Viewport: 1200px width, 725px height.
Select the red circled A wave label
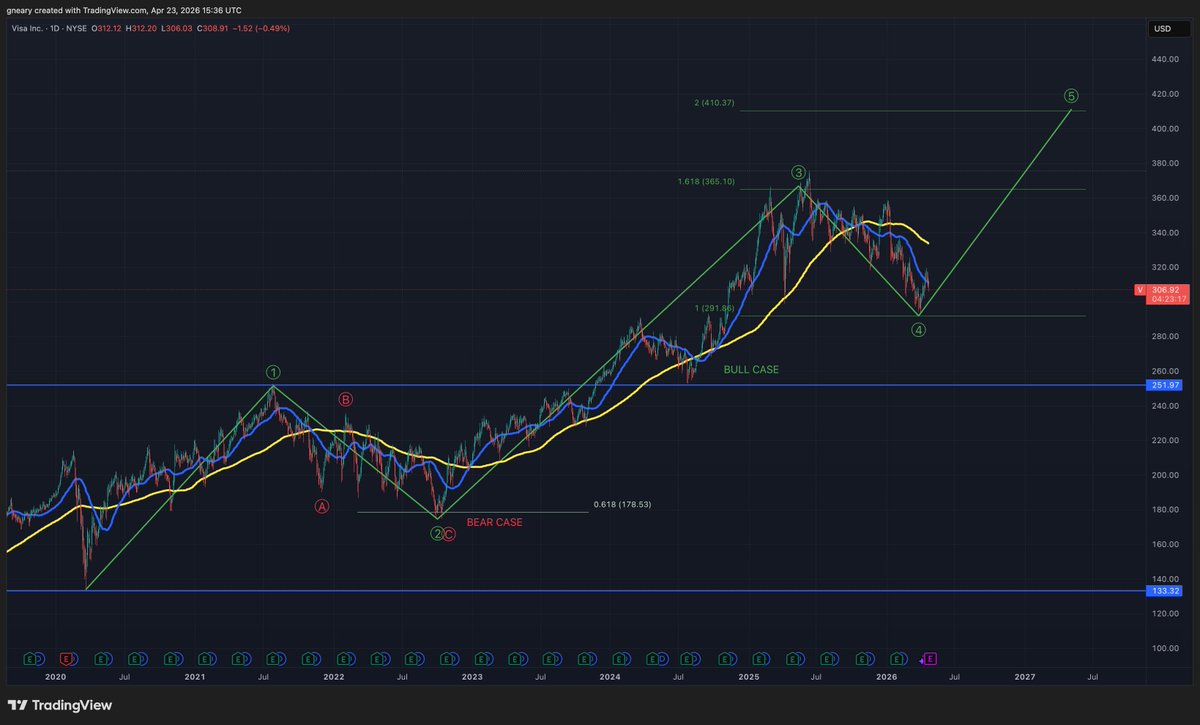click(322, 506)
